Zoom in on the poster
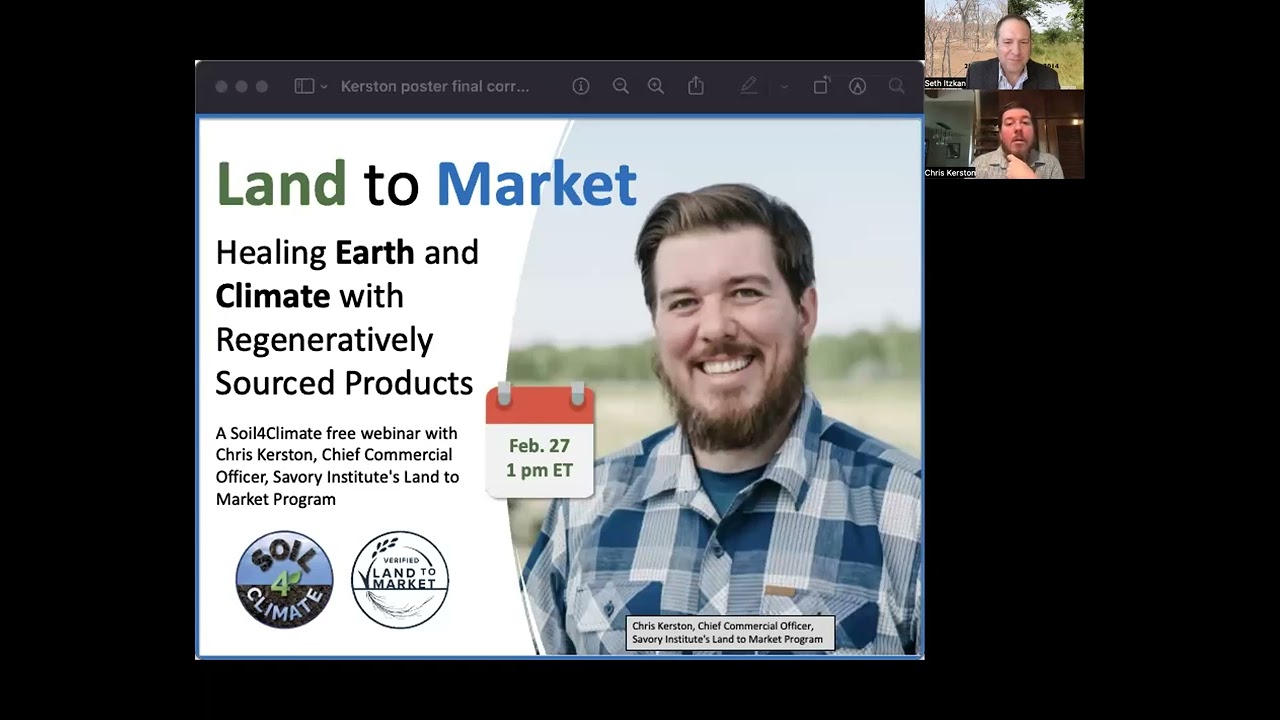This screenshot has height=720, width=1280. [656, 87]
